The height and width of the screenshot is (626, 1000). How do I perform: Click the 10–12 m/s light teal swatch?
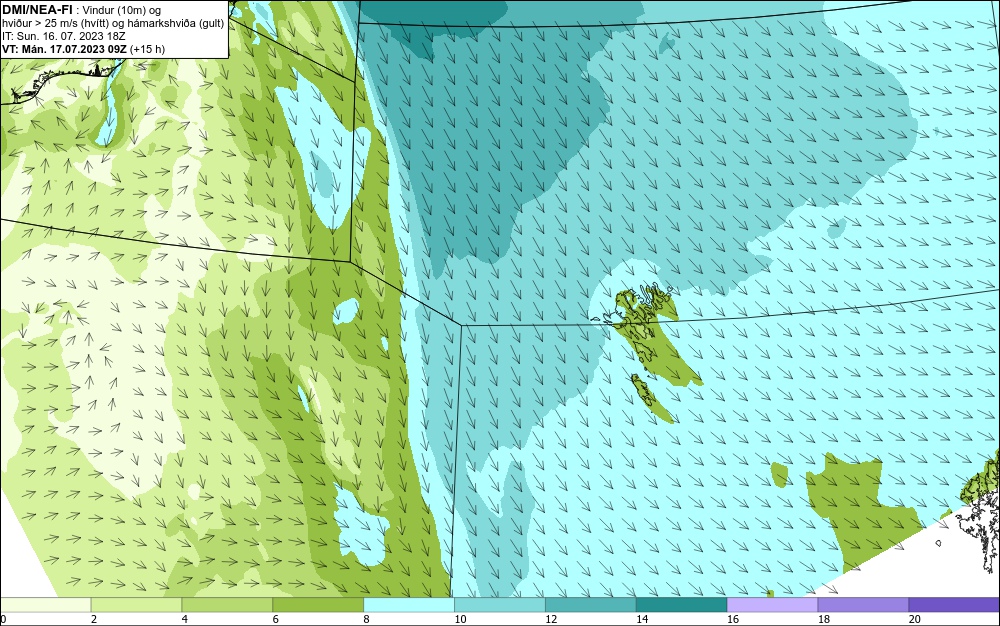pyautogui.click(x=500, y=604)
